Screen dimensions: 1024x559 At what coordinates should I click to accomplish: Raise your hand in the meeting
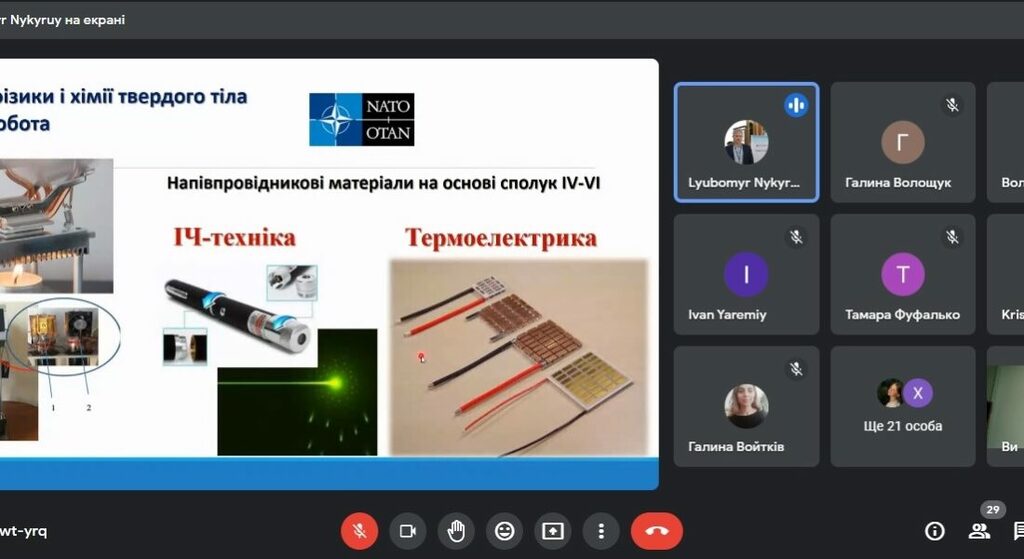click(456, 531)
